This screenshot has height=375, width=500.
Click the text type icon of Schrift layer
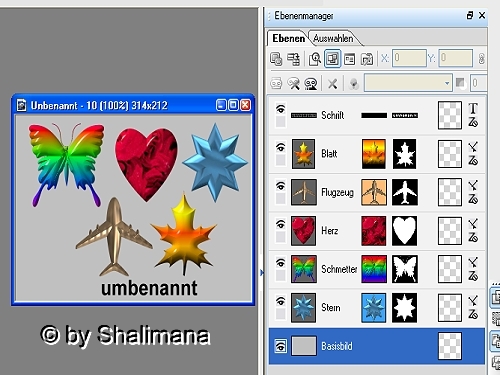pos(473,109)
